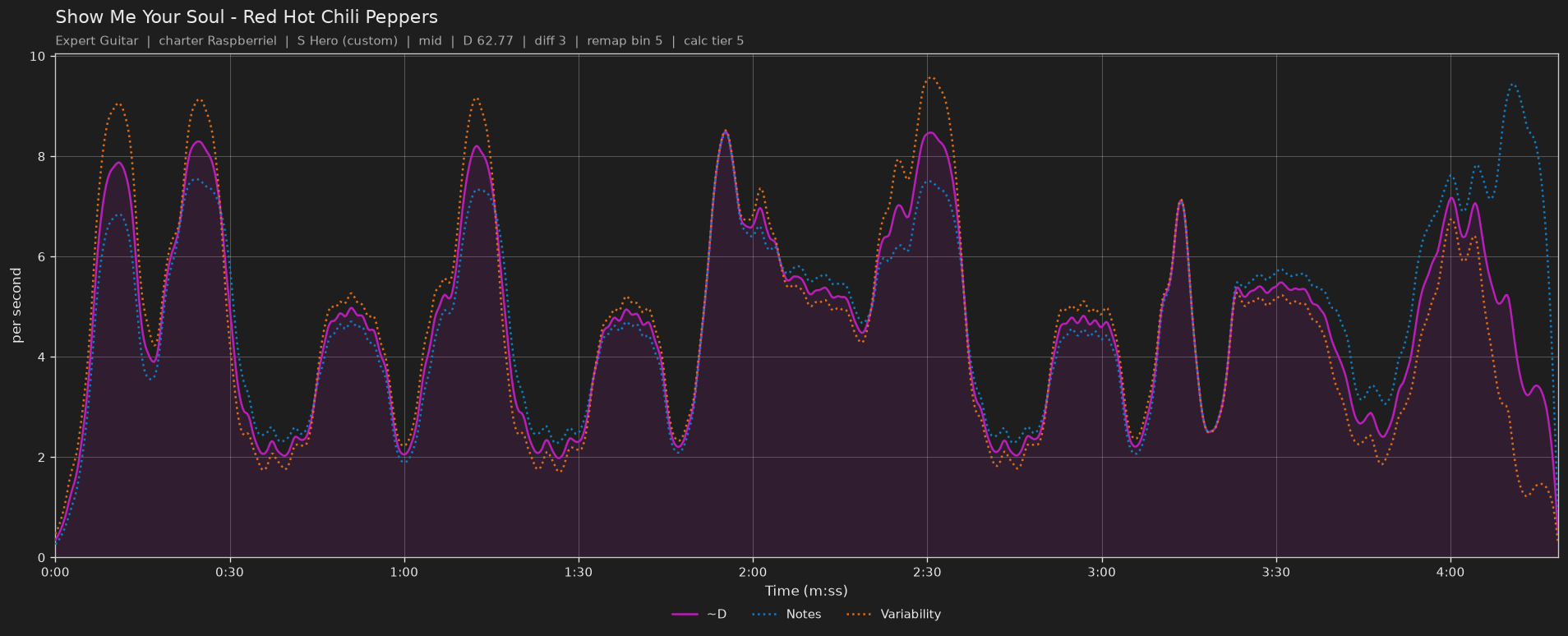Click the 'Variability' legend entry
1568x636 pixels.
(x=893, y=614)
